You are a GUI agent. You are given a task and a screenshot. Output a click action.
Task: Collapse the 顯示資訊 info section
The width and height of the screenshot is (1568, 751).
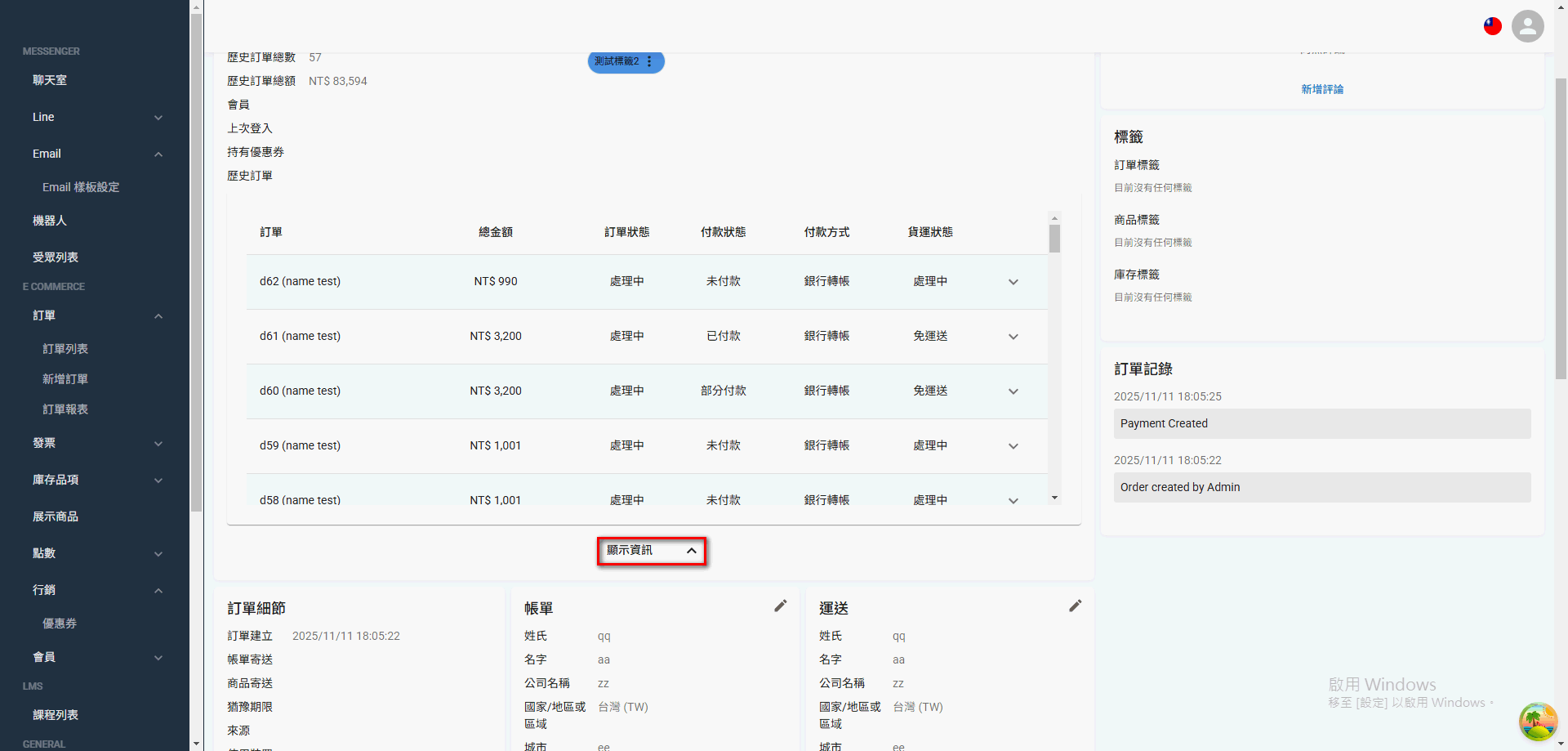[652, 551]
